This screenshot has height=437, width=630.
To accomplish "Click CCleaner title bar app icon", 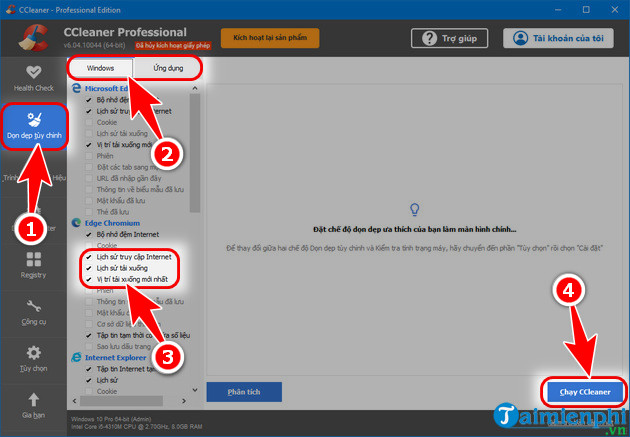I will 10,10.
